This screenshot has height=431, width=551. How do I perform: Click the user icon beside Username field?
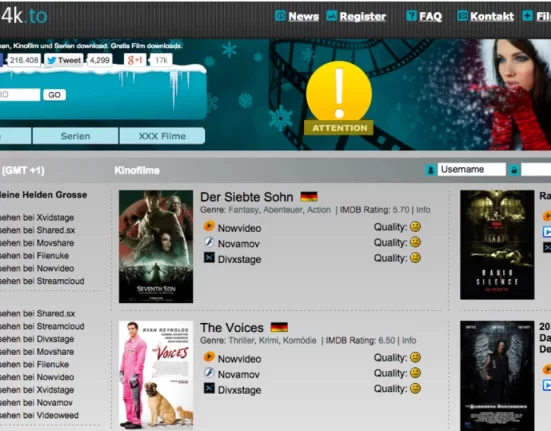(x=430, y=170)
